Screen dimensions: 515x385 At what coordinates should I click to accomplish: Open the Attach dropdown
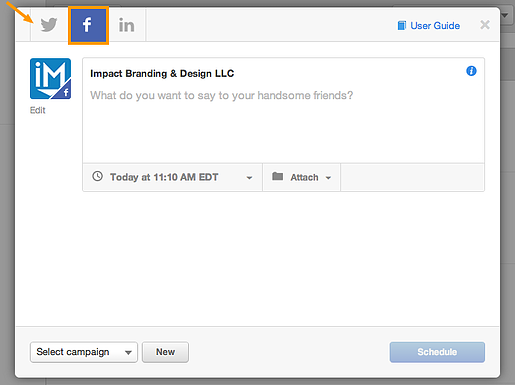302,177
